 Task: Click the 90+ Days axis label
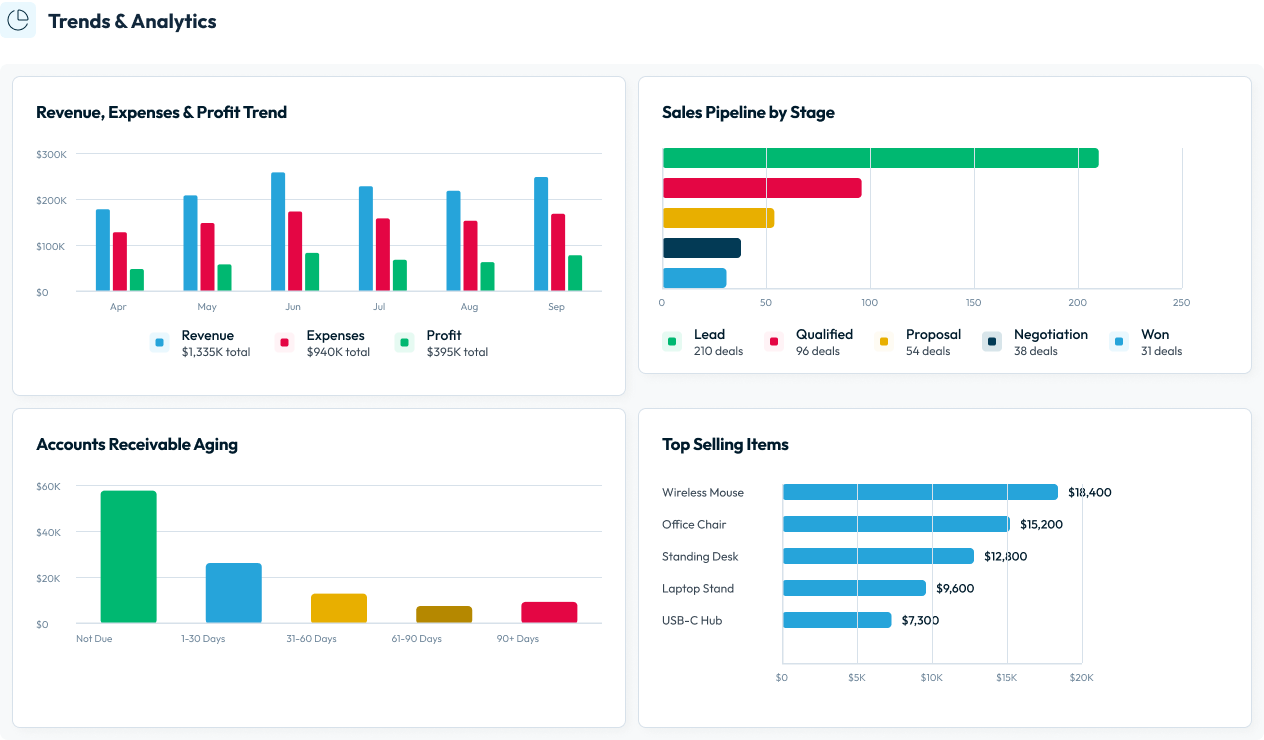(x=518, y=638)
